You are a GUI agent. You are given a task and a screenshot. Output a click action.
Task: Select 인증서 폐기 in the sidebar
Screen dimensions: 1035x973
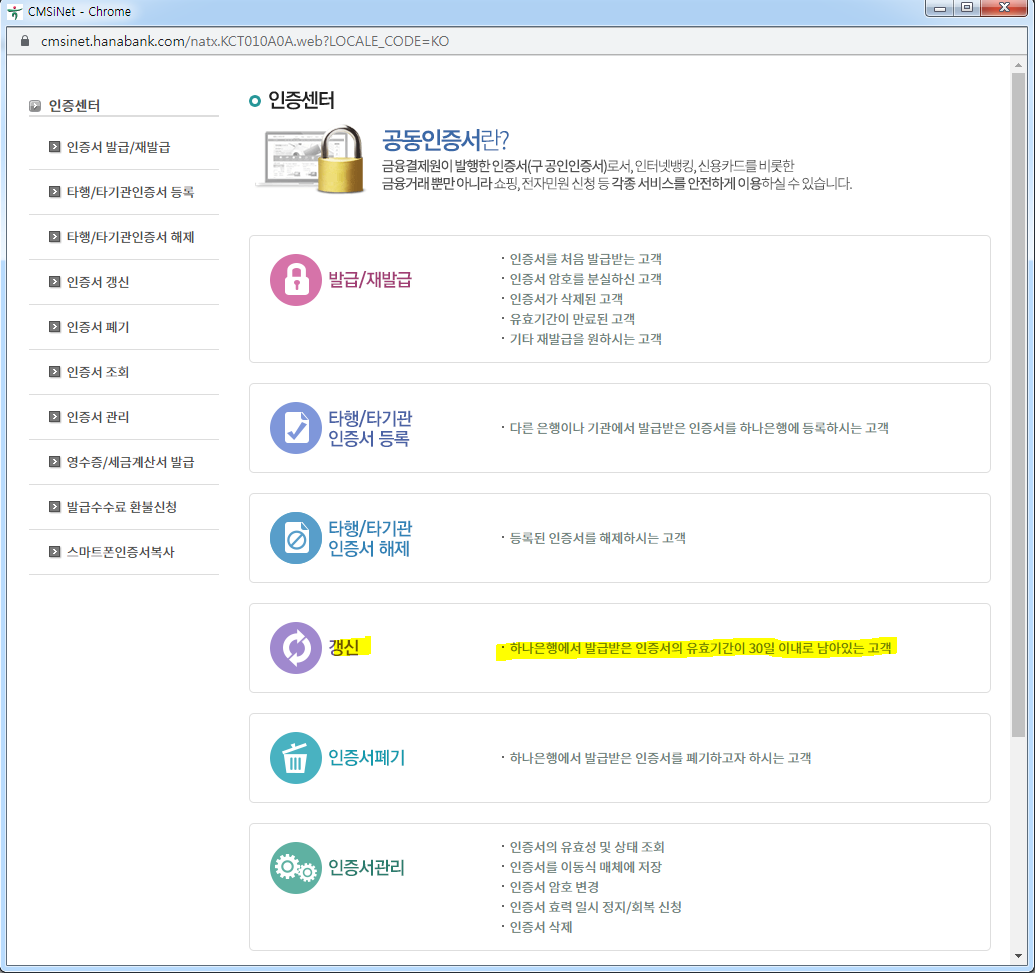98,327
